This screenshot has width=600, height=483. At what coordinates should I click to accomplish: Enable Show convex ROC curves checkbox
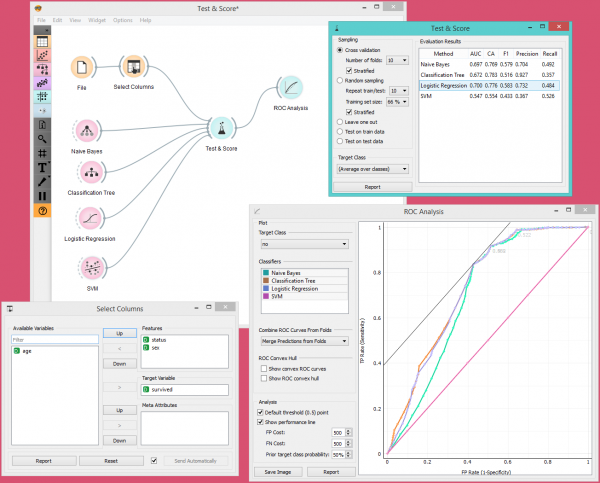coord(261,370)
